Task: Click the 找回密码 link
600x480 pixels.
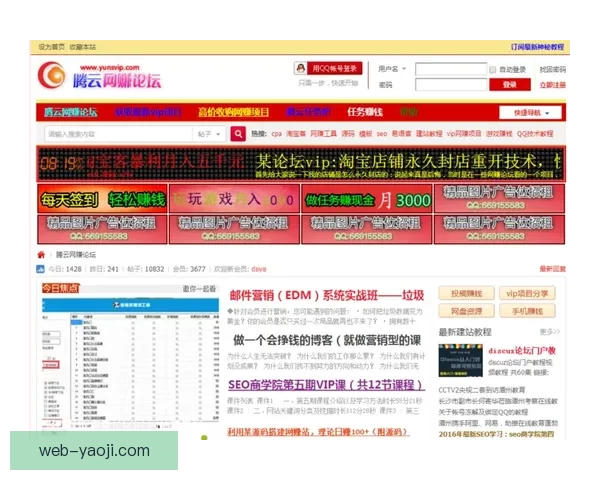Action: click(x=552, y=69)
